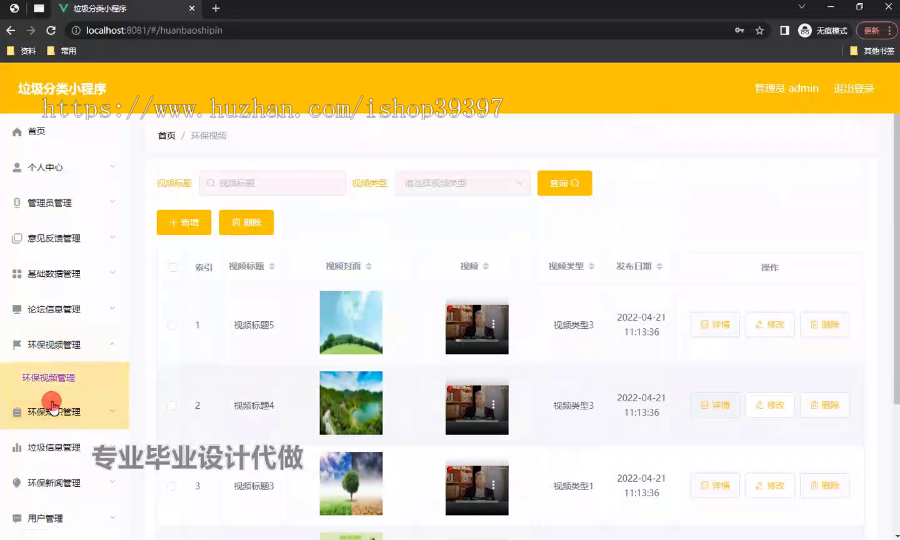Click the video preview of 视频标题4

click(x=477, y=407)
